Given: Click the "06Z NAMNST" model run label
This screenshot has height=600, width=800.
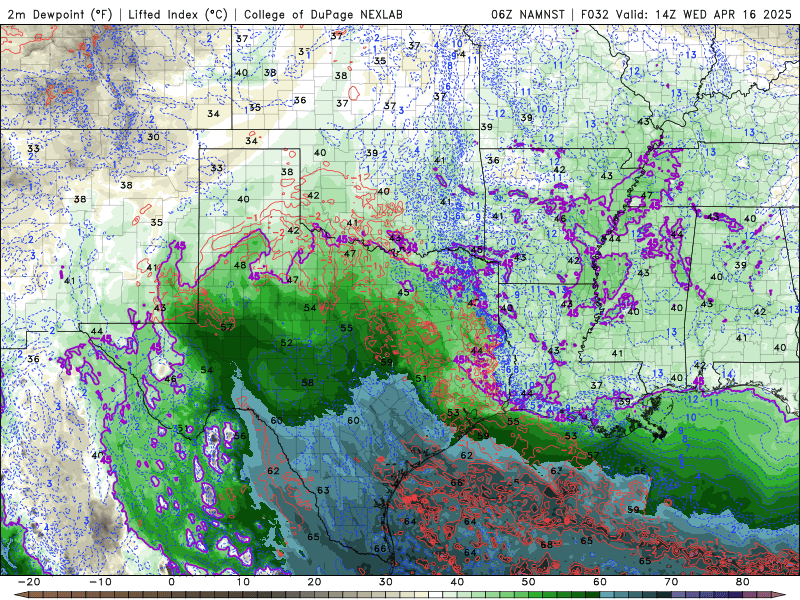Looking at the screenshot, I should coord(528,15).
